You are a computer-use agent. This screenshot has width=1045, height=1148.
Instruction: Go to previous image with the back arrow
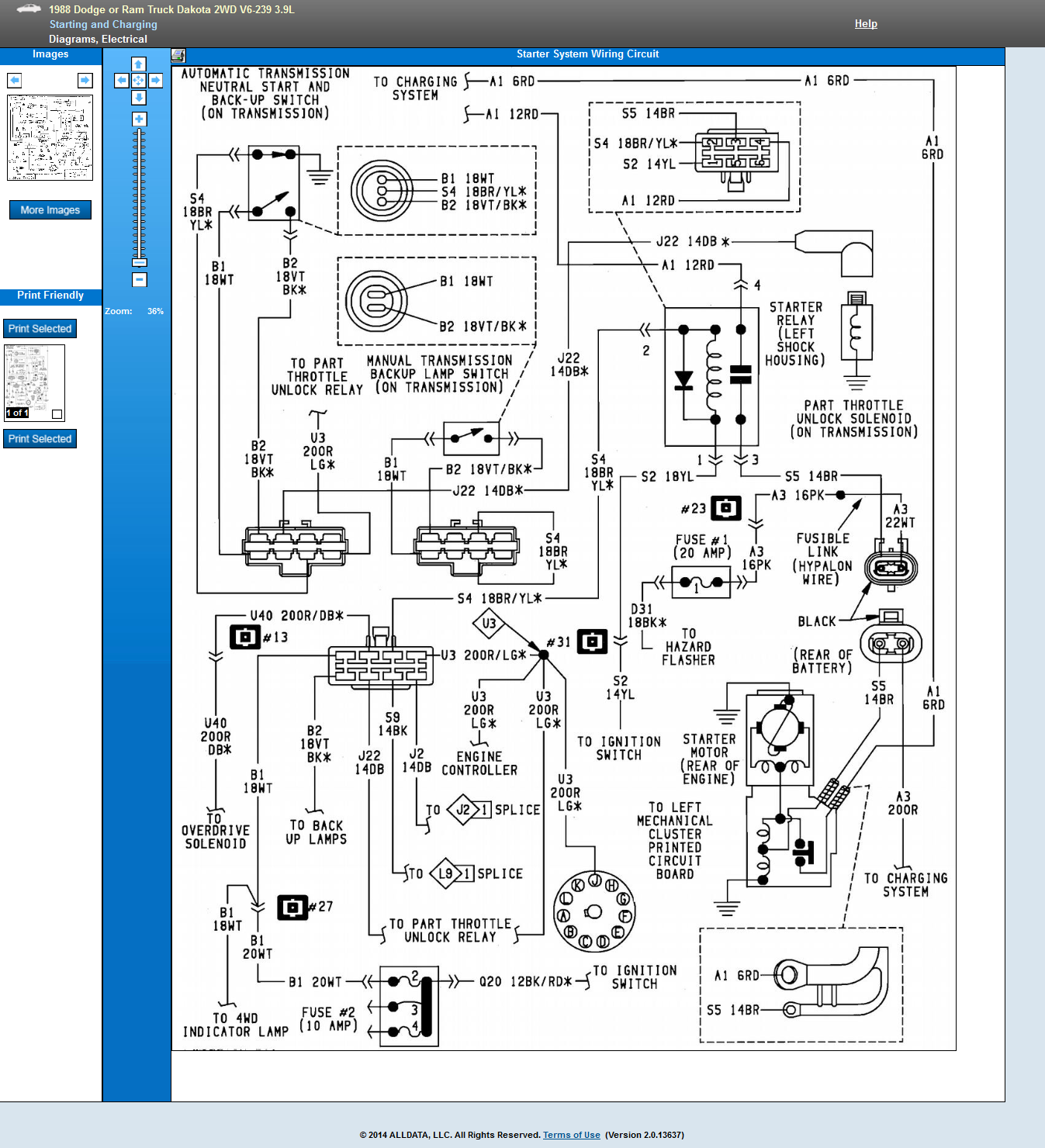(x=12, y=80)
